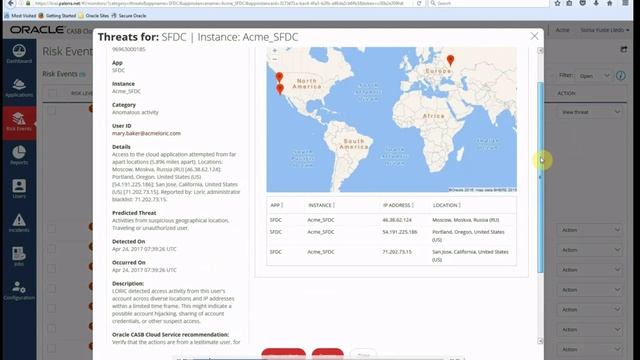This screenshot has height=360, width=640.
Task: Tick the checkbox in the View threat row
Action: click(x=51, y=110)
